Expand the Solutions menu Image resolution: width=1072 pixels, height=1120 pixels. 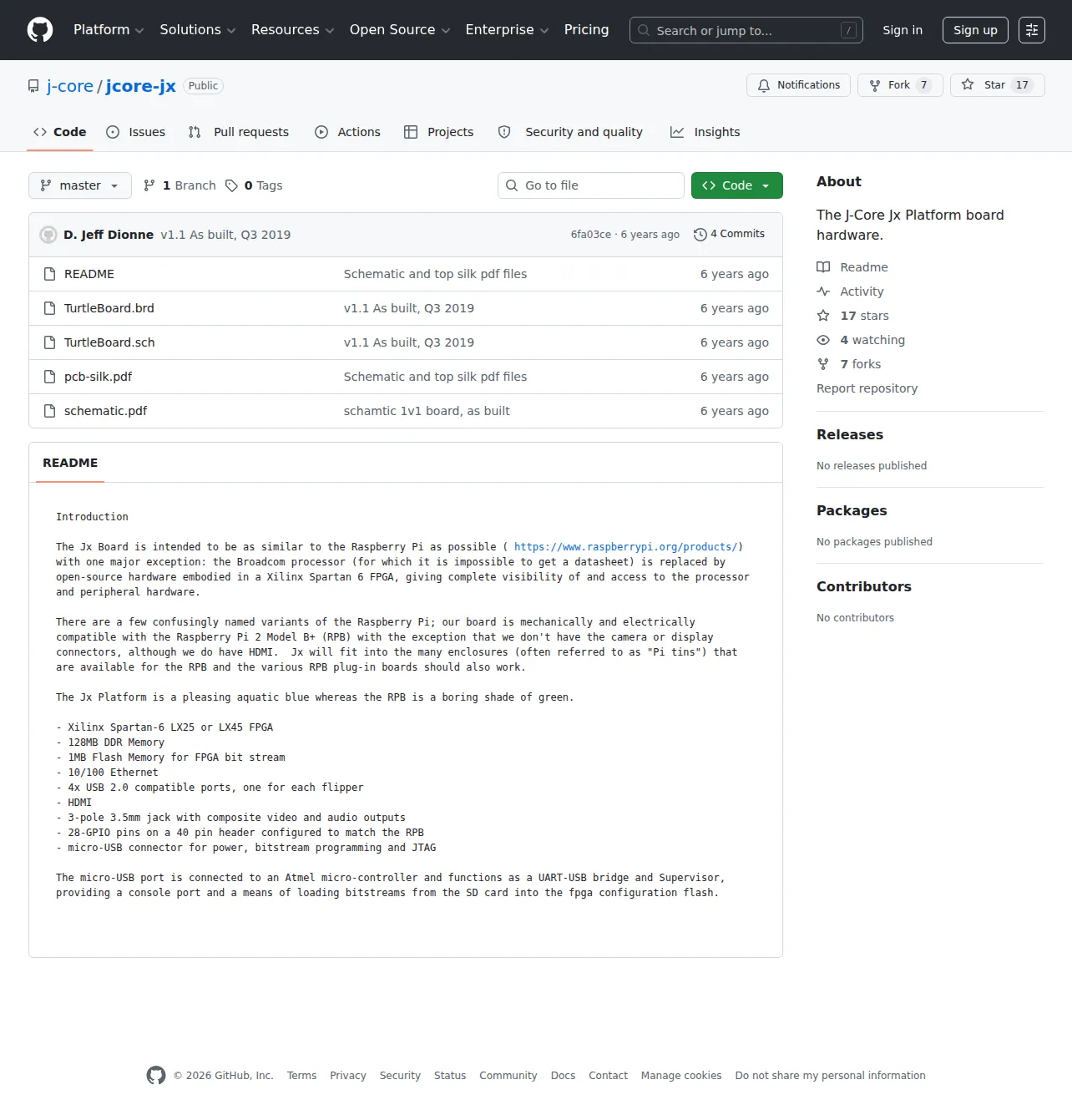198,30
